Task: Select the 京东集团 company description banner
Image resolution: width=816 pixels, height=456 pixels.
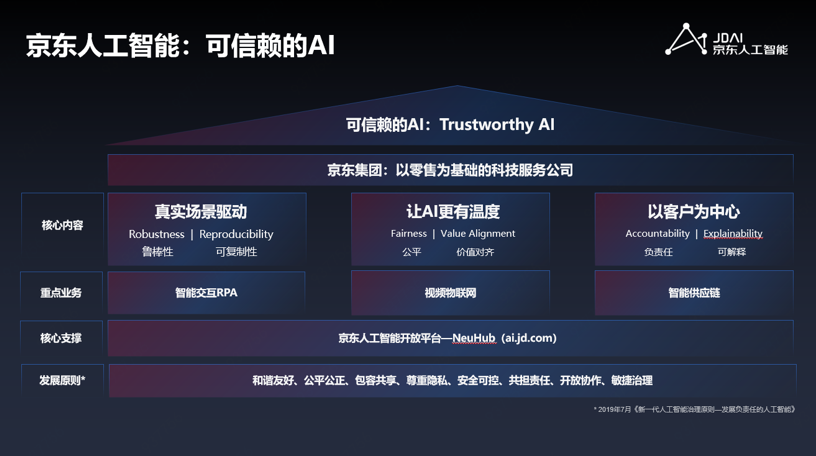Action: [450, 170]
